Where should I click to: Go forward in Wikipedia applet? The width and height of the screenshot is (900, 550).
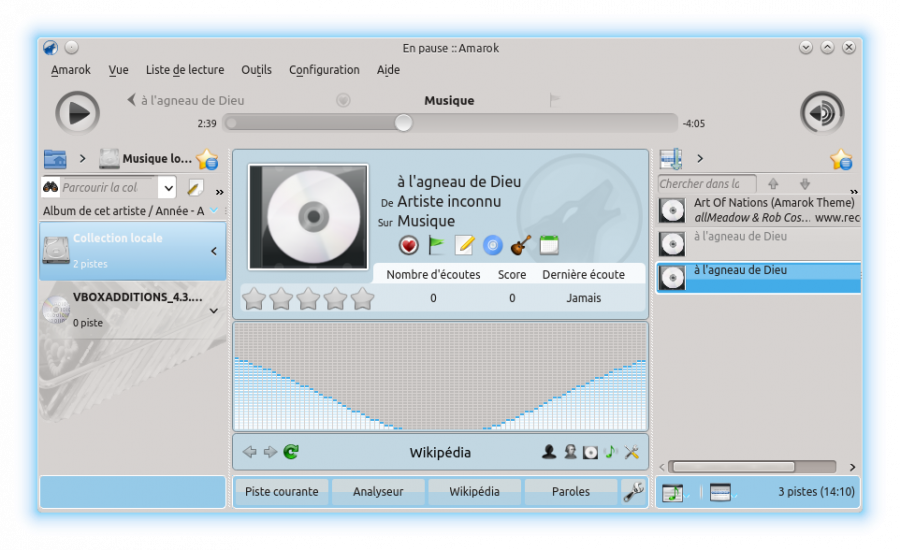click(270, 452)
